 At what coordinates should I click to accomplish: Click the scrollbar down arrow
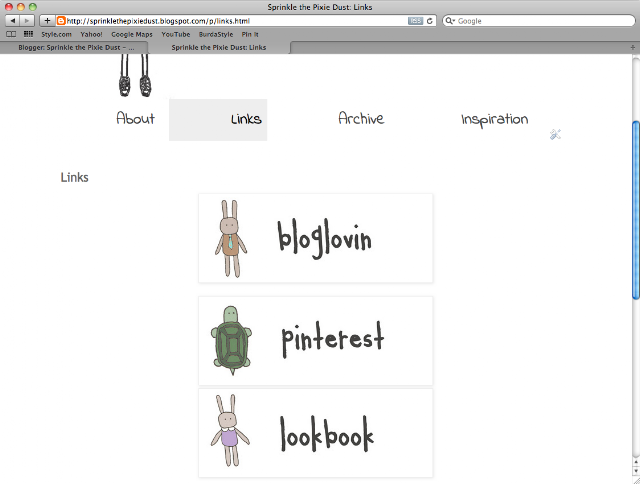click(x=636, y=471)
